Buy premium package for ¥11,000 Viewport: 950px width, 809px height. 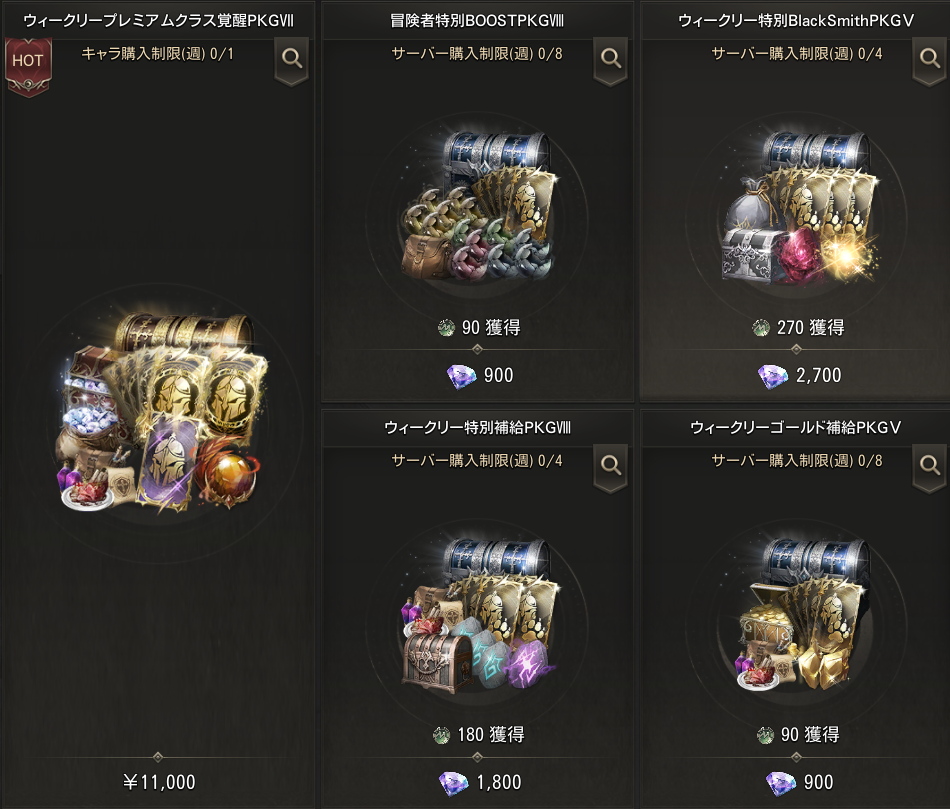click(159, 782)
